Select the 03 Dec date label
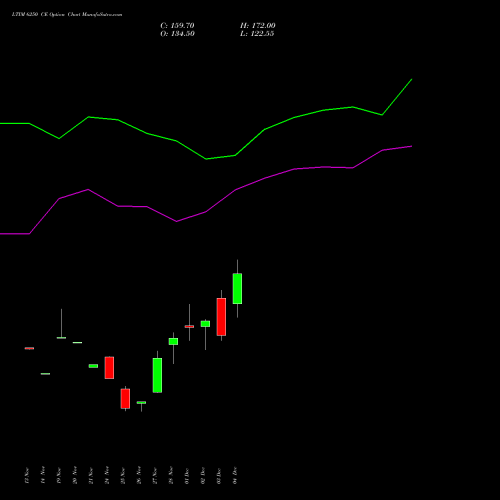The image size is (500, 500). pyautogui.click(x=219, y=475)
